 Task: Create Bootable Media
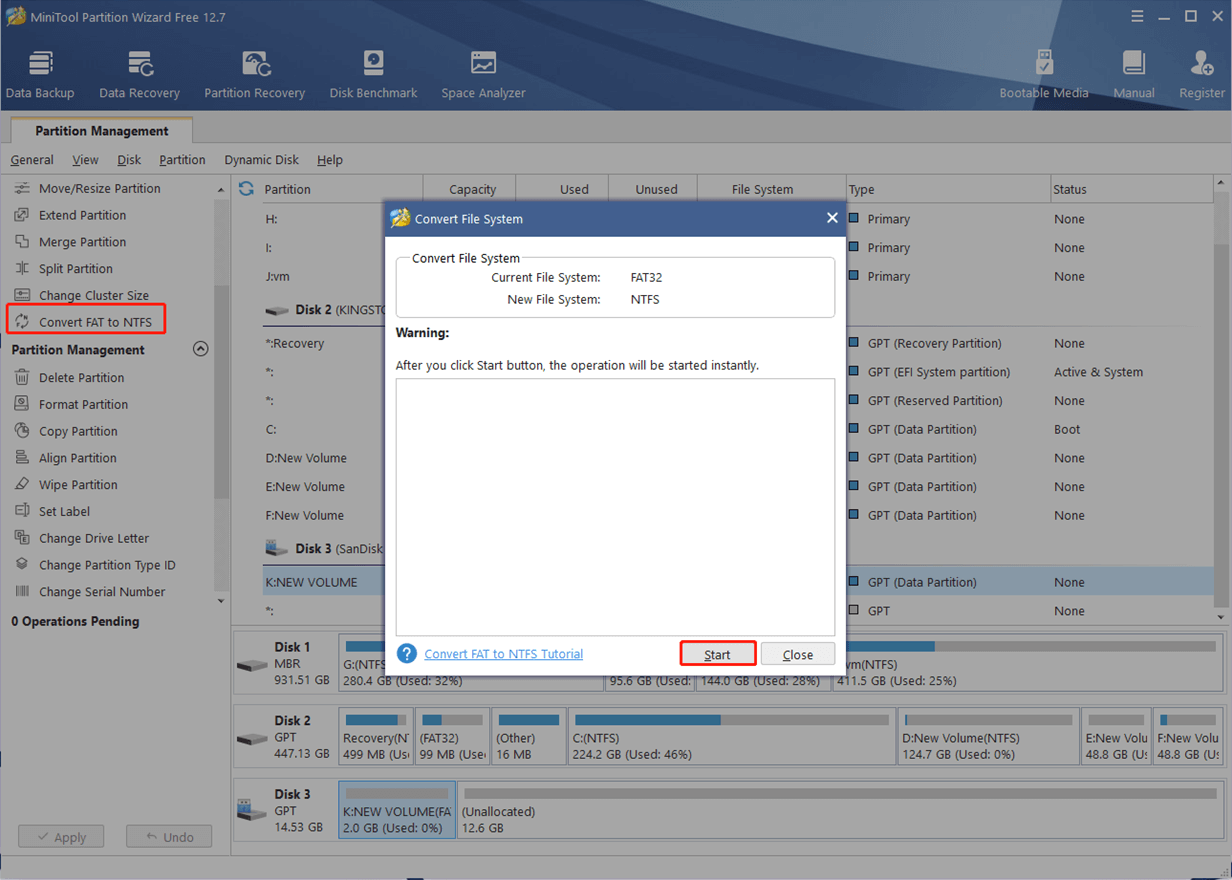pyautogui.click(x=1044, y=75)
